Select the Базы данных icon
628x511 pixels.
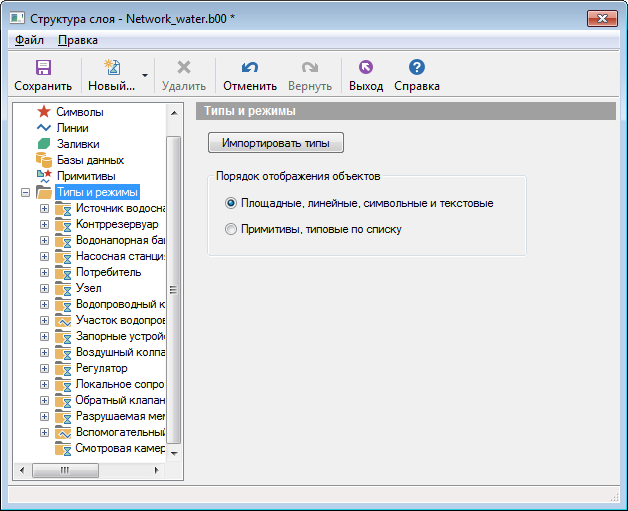(x=44, y=160)
